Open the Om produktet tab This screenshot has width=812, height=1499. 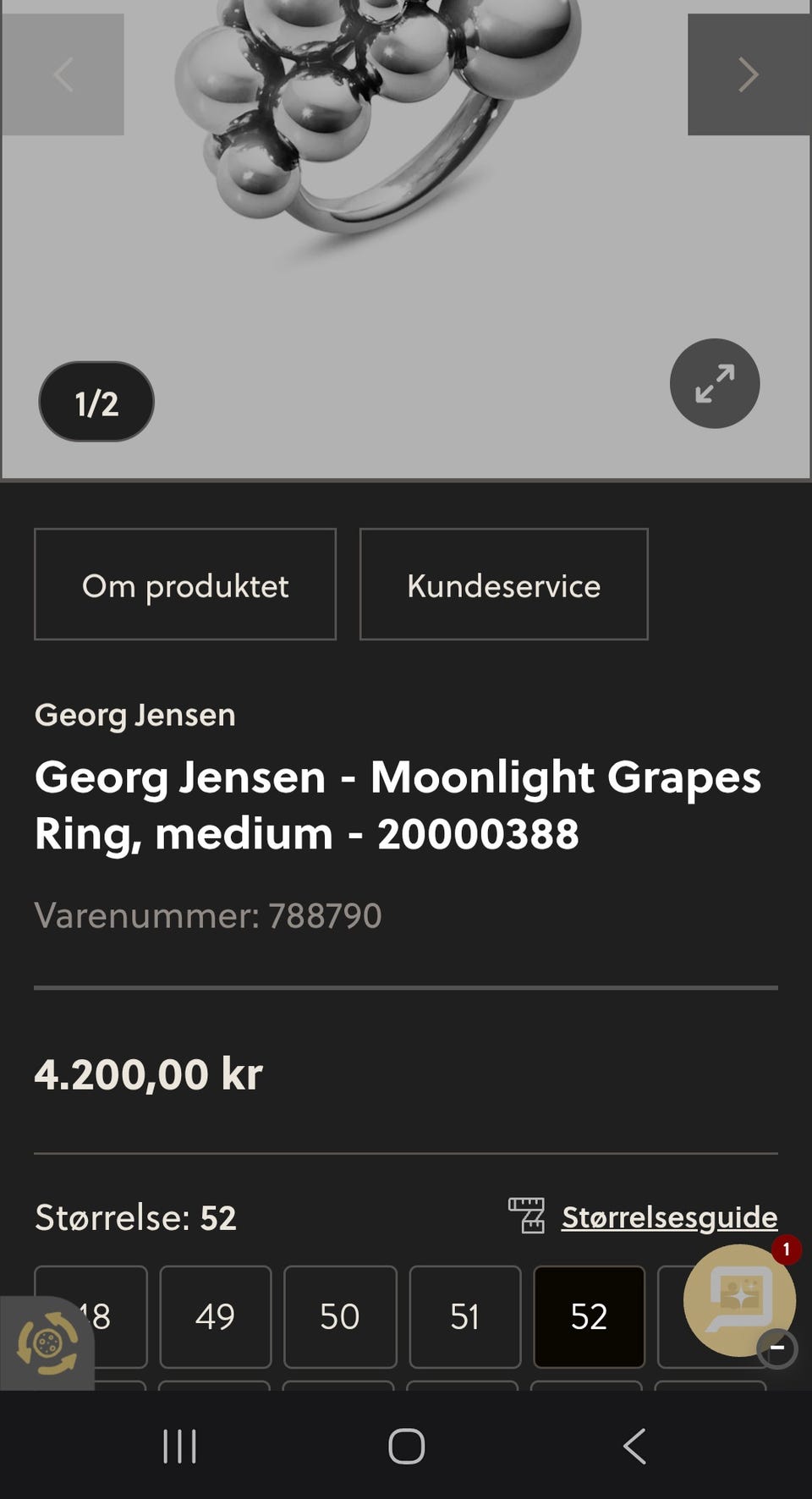185,585
